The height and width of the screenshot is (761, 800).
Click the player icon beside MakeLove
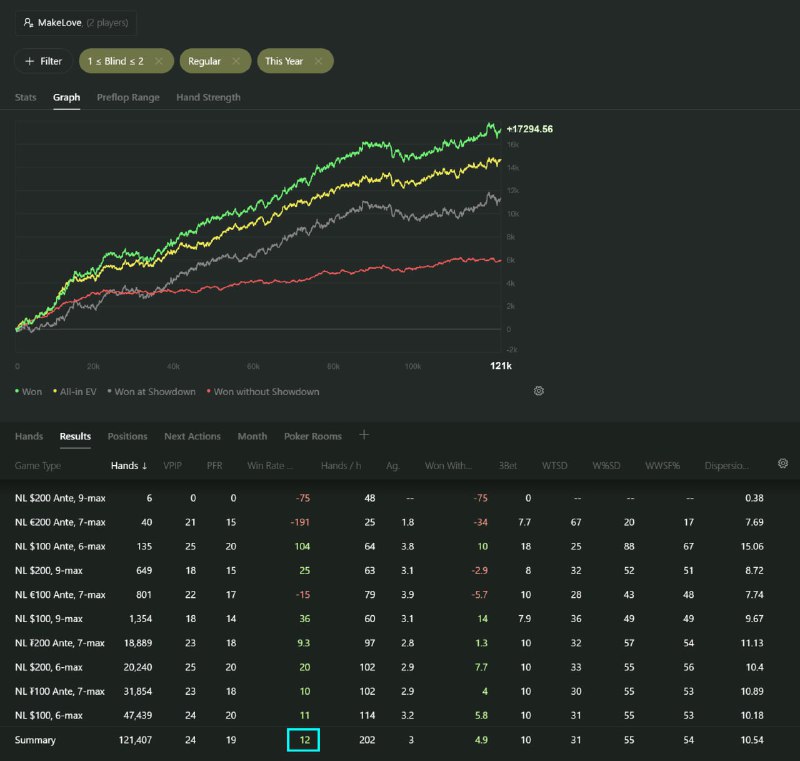click(28, 22)
